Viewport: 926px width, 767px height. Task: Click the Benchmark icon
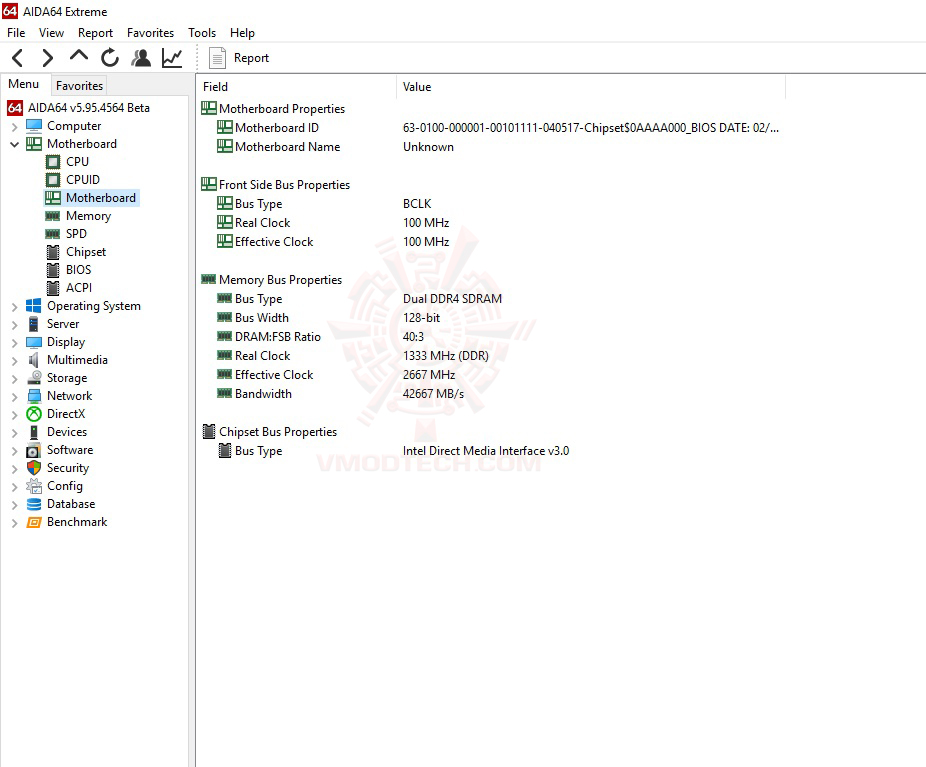tap(34, 522)
